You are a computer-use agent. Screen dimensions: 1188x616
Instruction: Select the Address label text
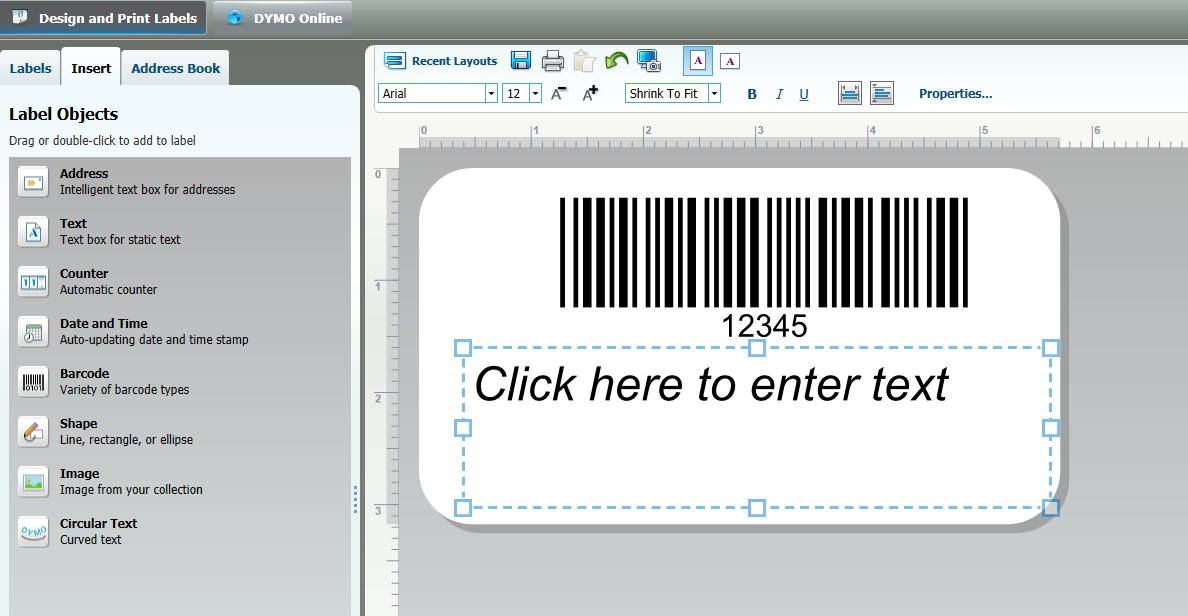pyautogui.click(x=84, y=174)
